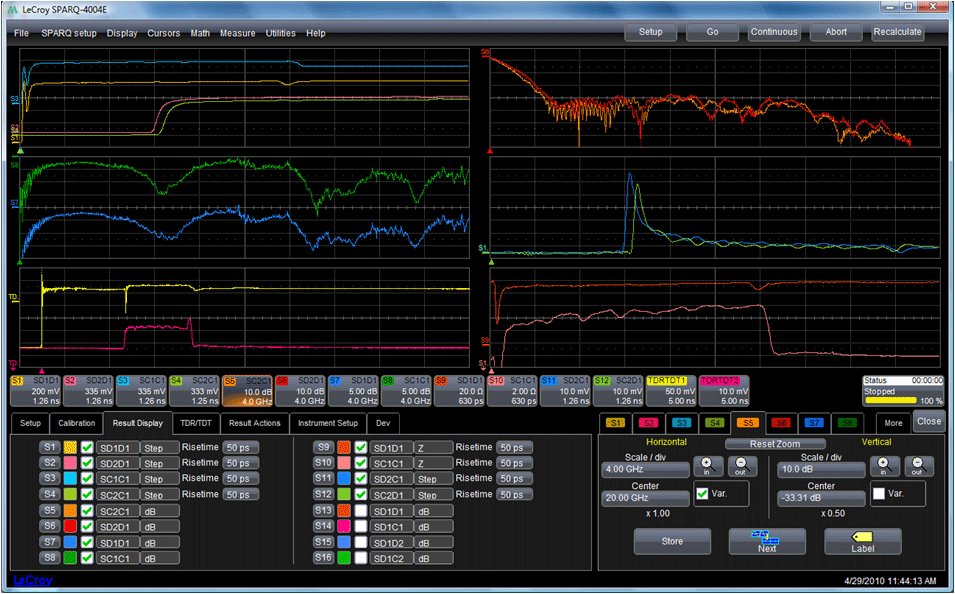This screenshot has height=594, width=955.
Task: Click the vertical zoom in magnifier
Action: coord(883,467)
